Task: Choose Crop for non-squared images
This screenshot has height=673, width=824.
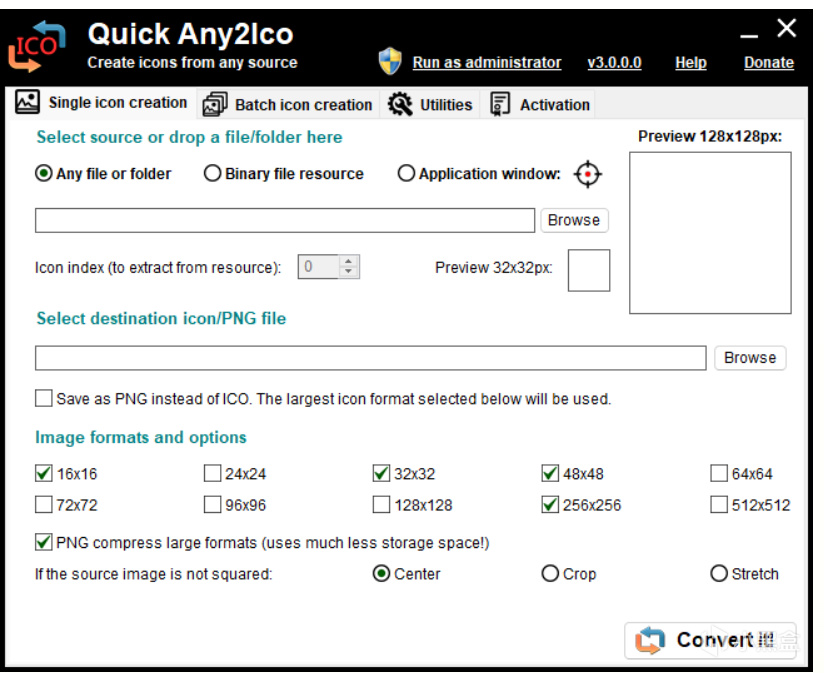Action: [x=550, y=574]
